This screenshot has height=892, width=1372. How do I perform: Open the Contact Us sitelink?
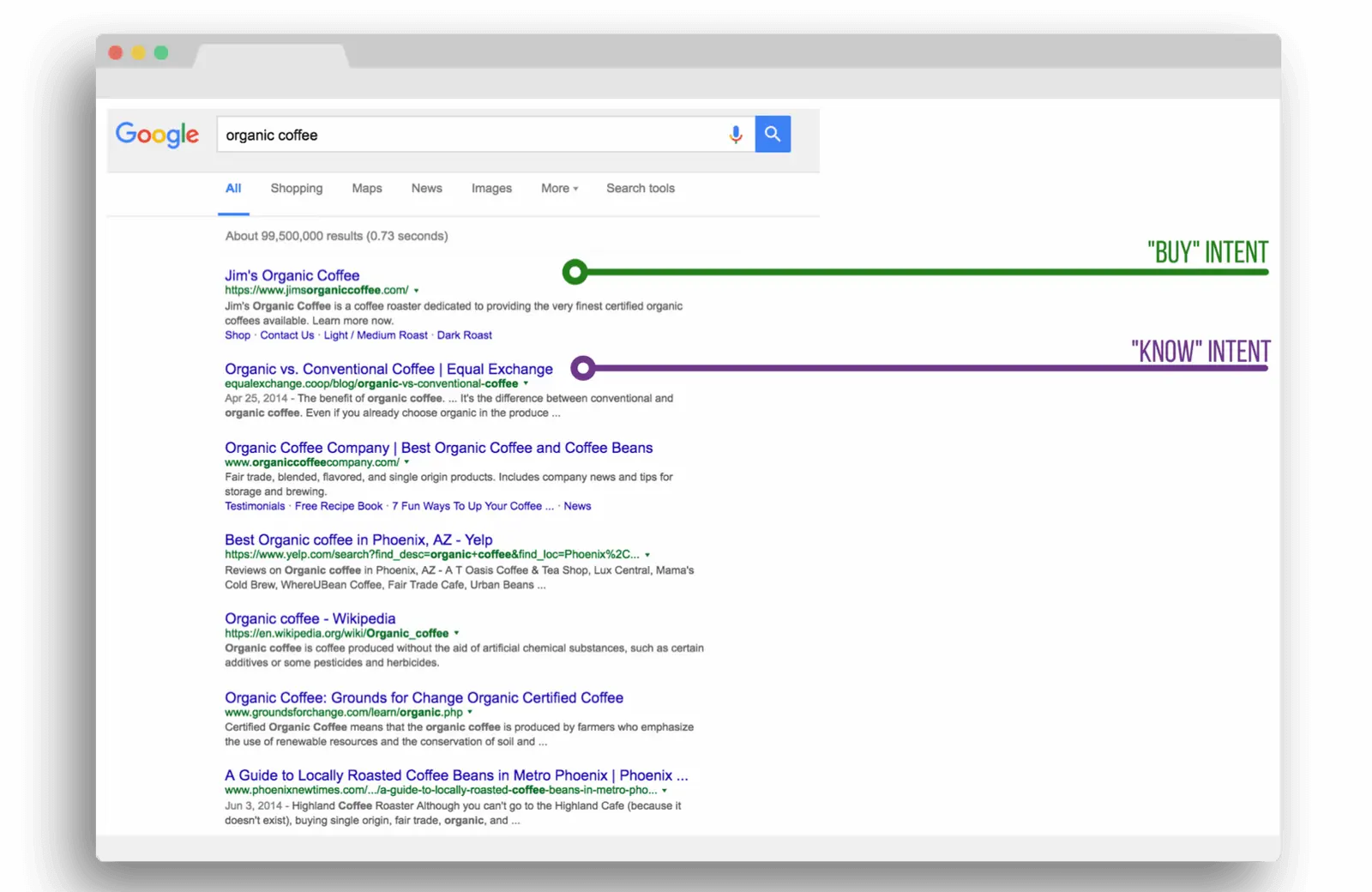pyautogui.click(x=287, y=335)
